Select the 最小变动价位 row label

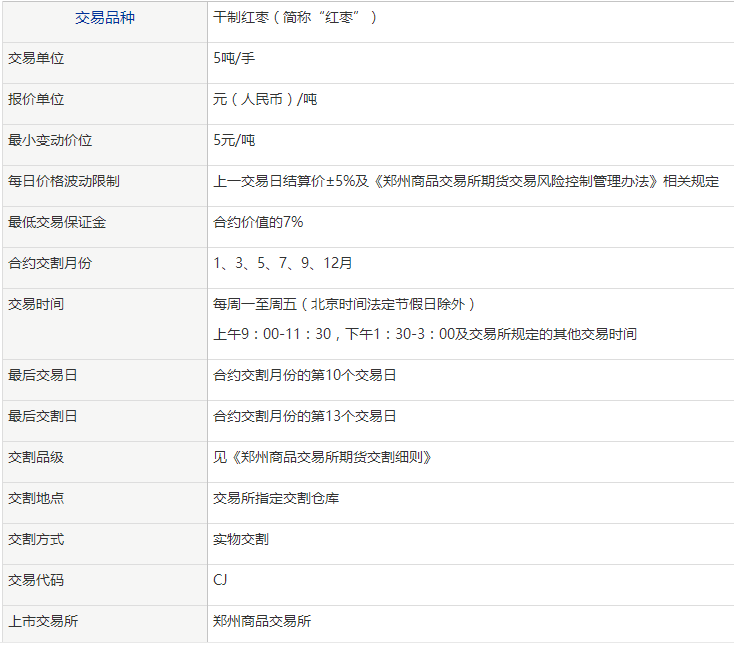click(50, 140)
